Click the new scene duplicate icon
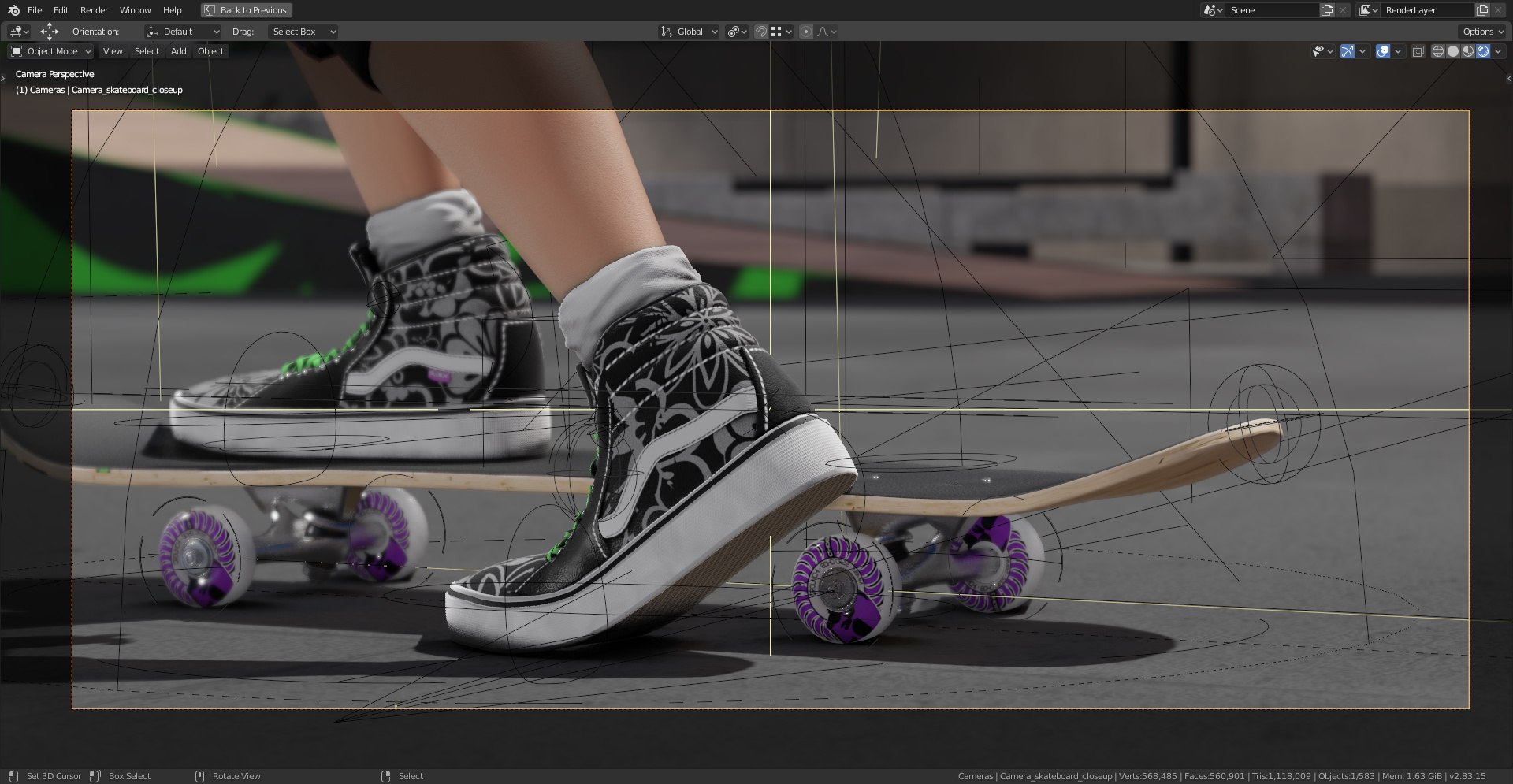Viewport: 1513px width, 784px height. pyautogui.click(x=1327, y=10)
